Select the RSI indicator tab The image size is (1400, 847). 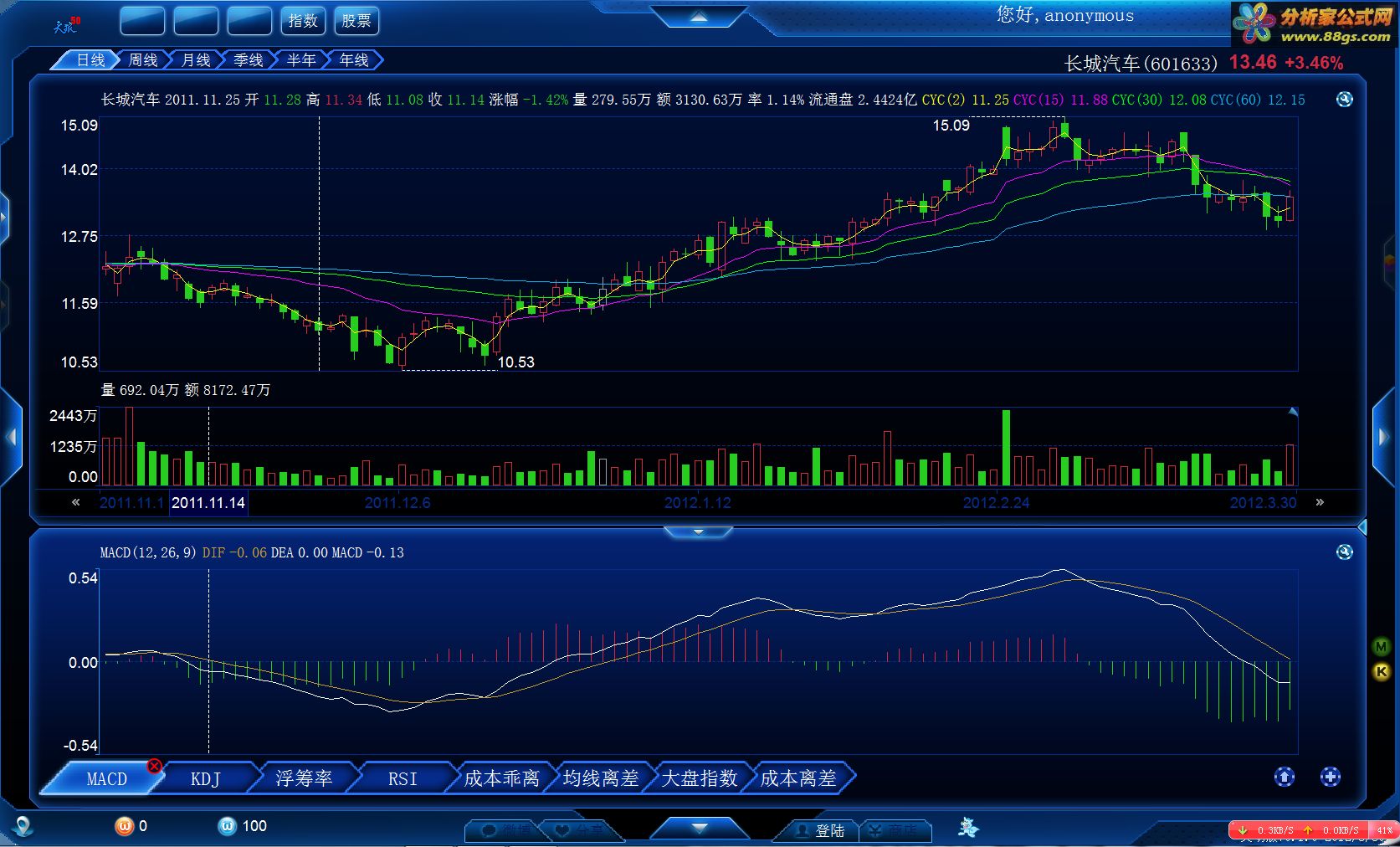[403, 778]
